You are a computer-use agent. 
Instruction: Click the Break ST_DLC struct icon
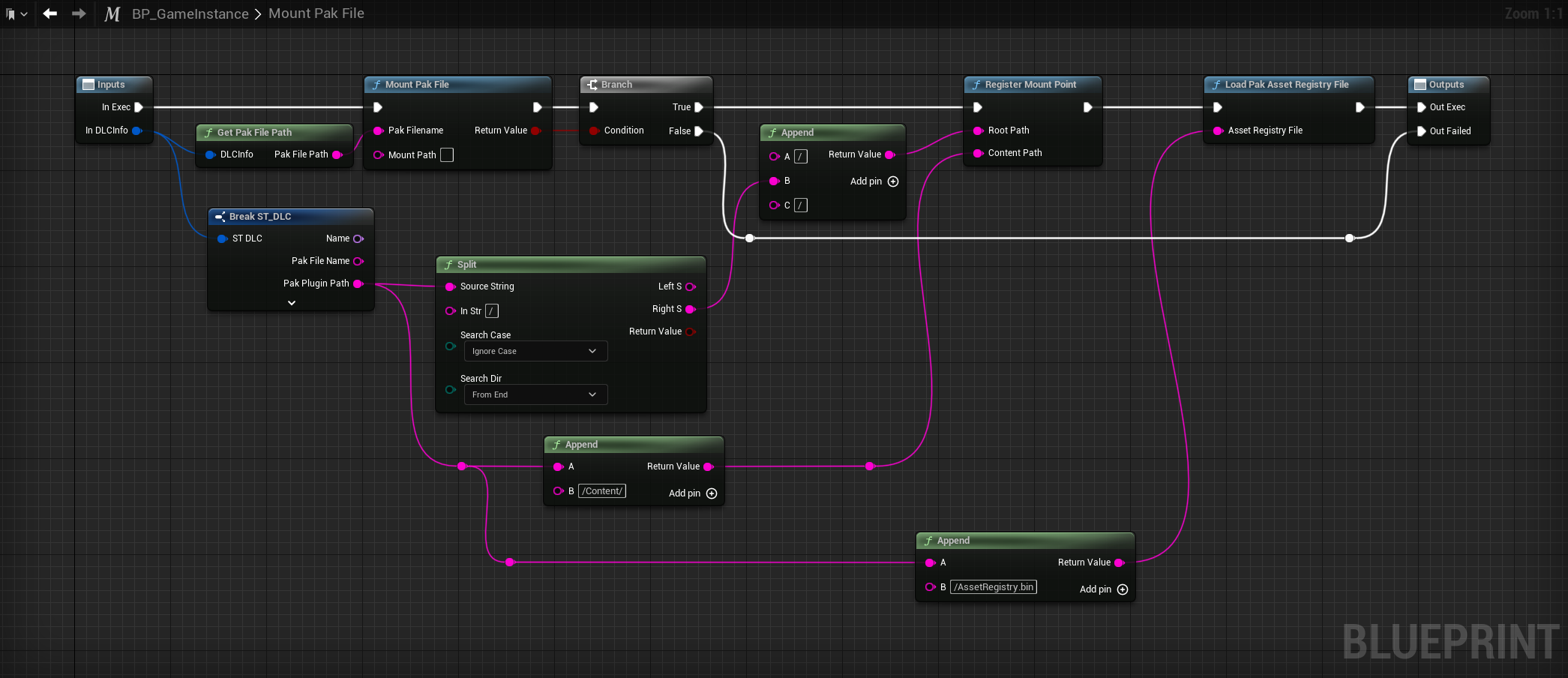pos(220,217)
